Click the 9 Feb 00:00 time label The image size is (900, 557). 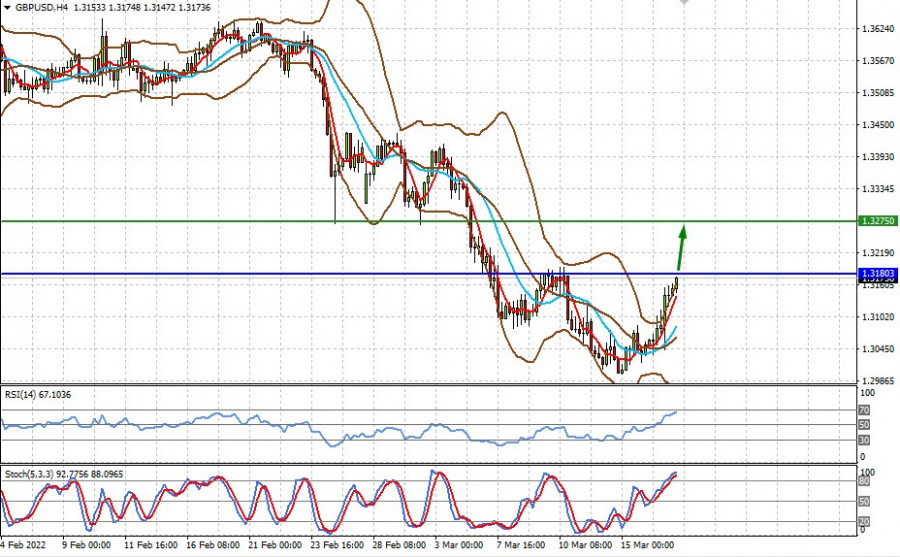point(86,544)
